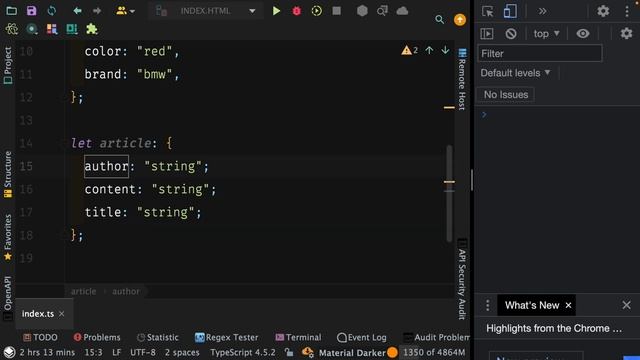This screenshot has width=640, height=360.
Task: Open DevTools settings gear in the top row
Action: (x=603, y=11)
